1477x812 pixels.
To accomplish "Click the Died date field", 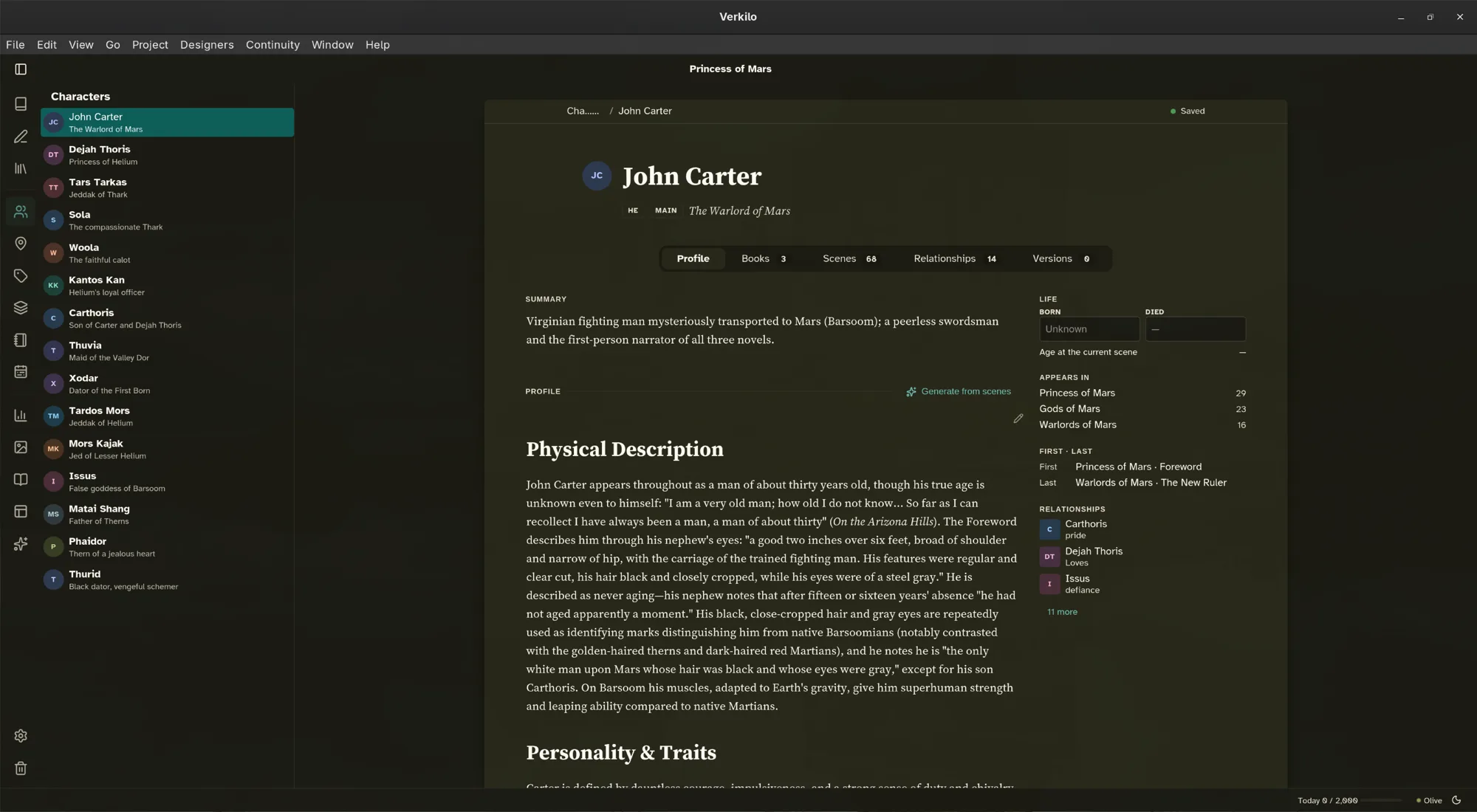I will click(1196, 329).
